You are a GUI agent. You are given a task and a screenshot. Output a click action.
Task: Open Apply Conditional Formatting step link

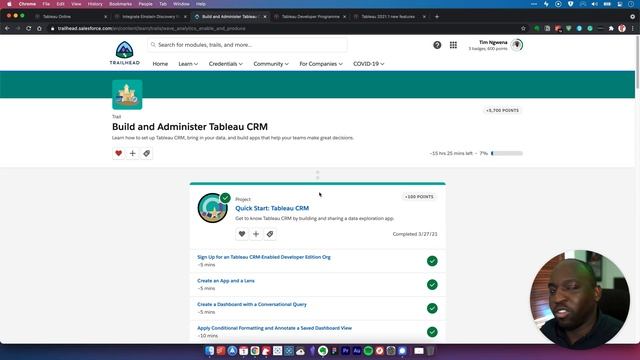click(x=274, y=328)
